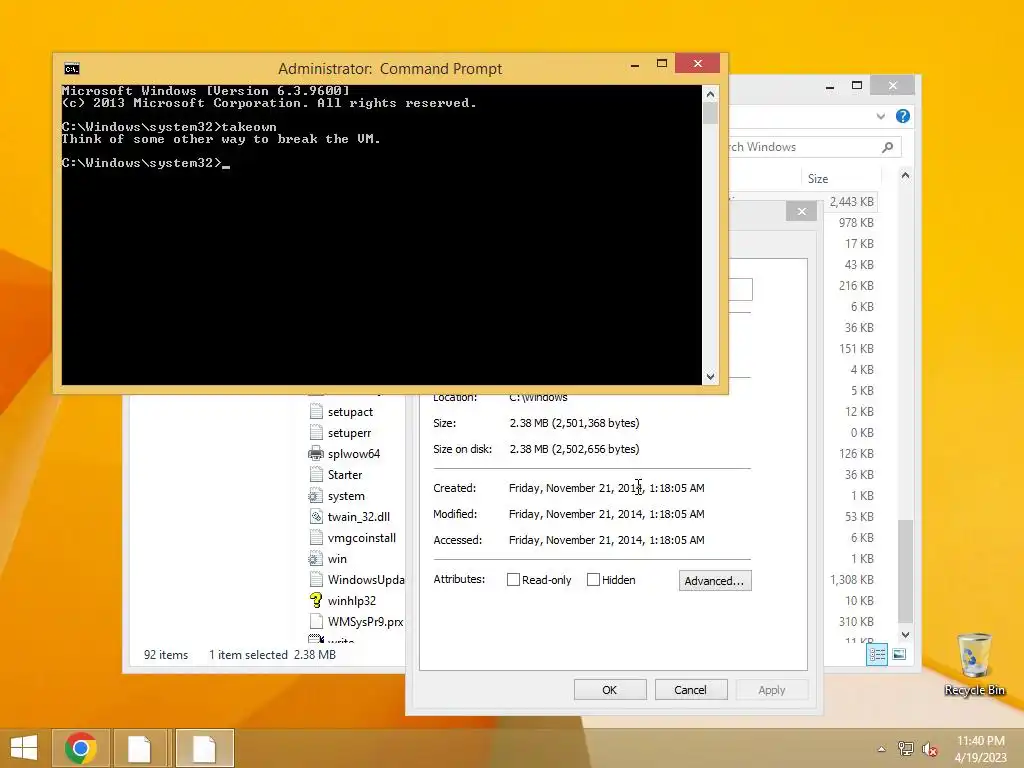Click the muted volume tray icon
The image size is (1024, 768).
pos(930,749)
